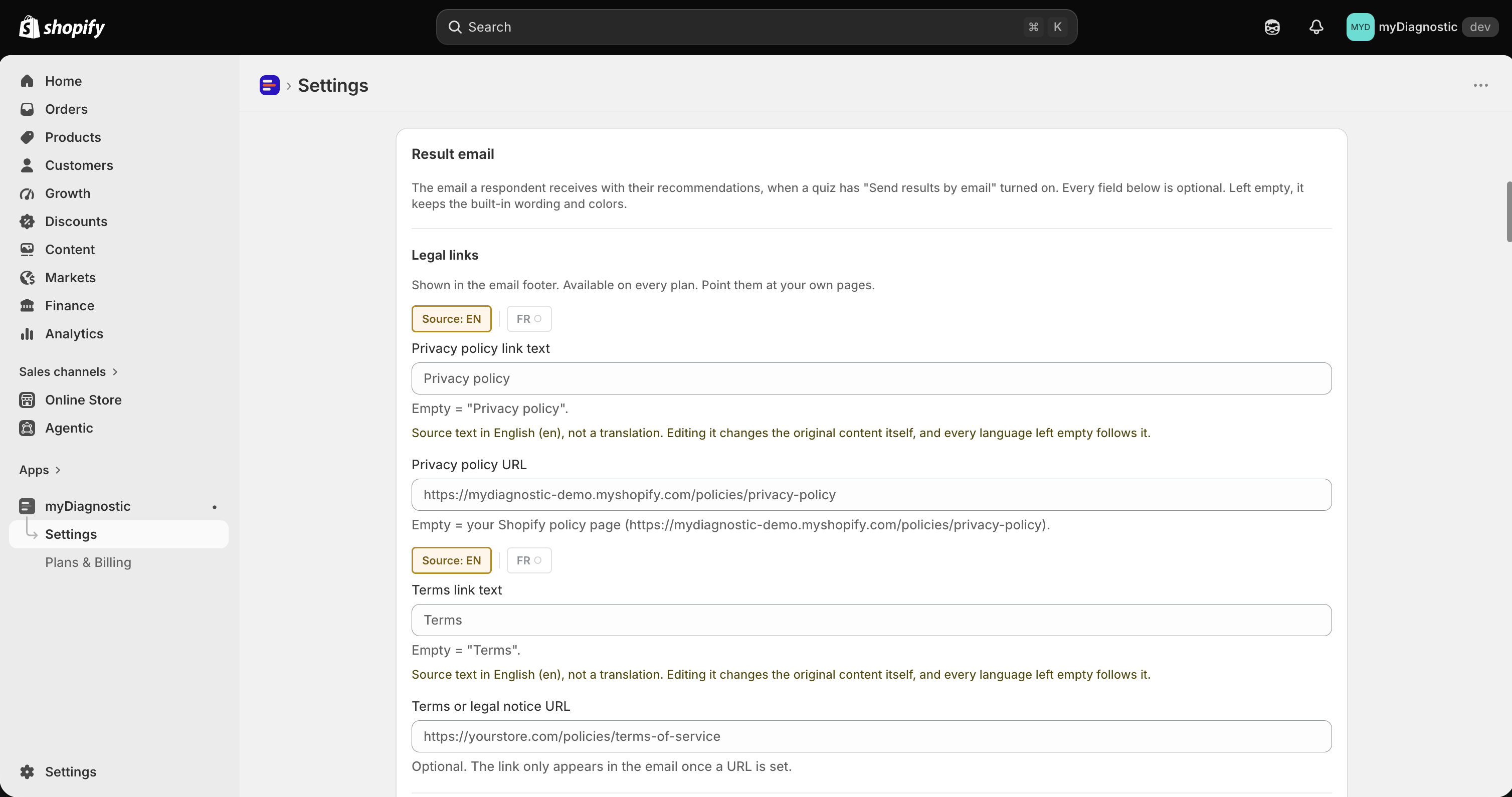Click the Analytics bar chart icon
The height and width of the screenshot is (797, 1512).
pos(27,334)
